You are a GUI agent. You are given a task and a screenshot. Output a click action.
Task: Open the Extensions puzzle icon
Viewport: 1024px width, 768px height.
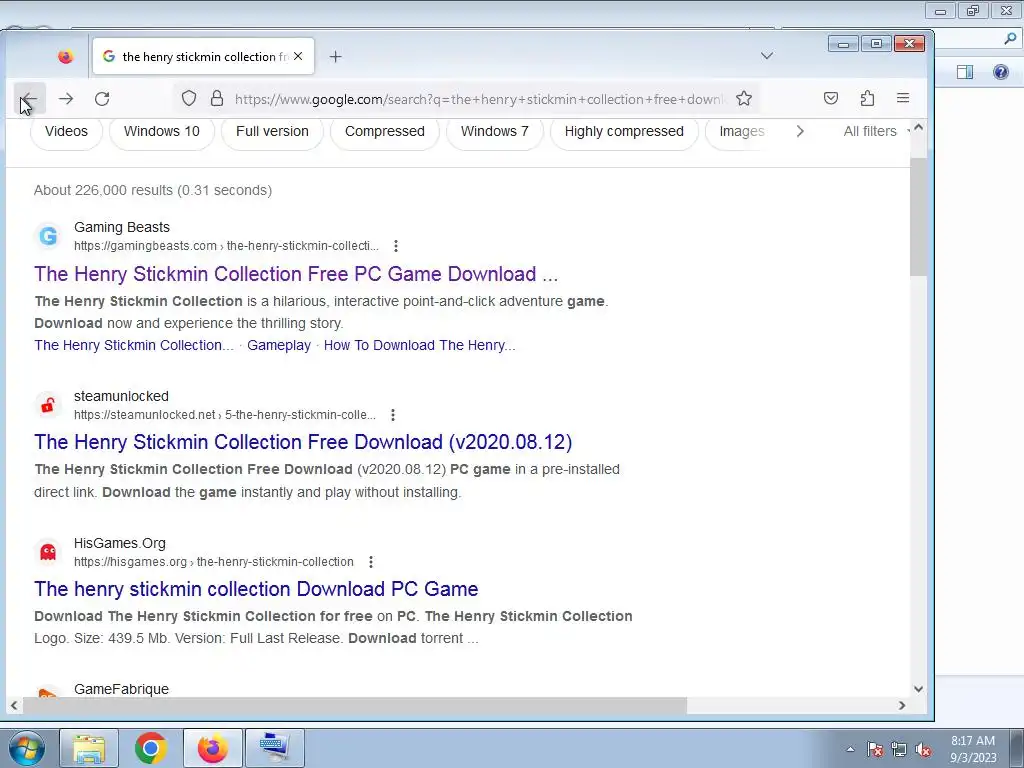[867, 99]
